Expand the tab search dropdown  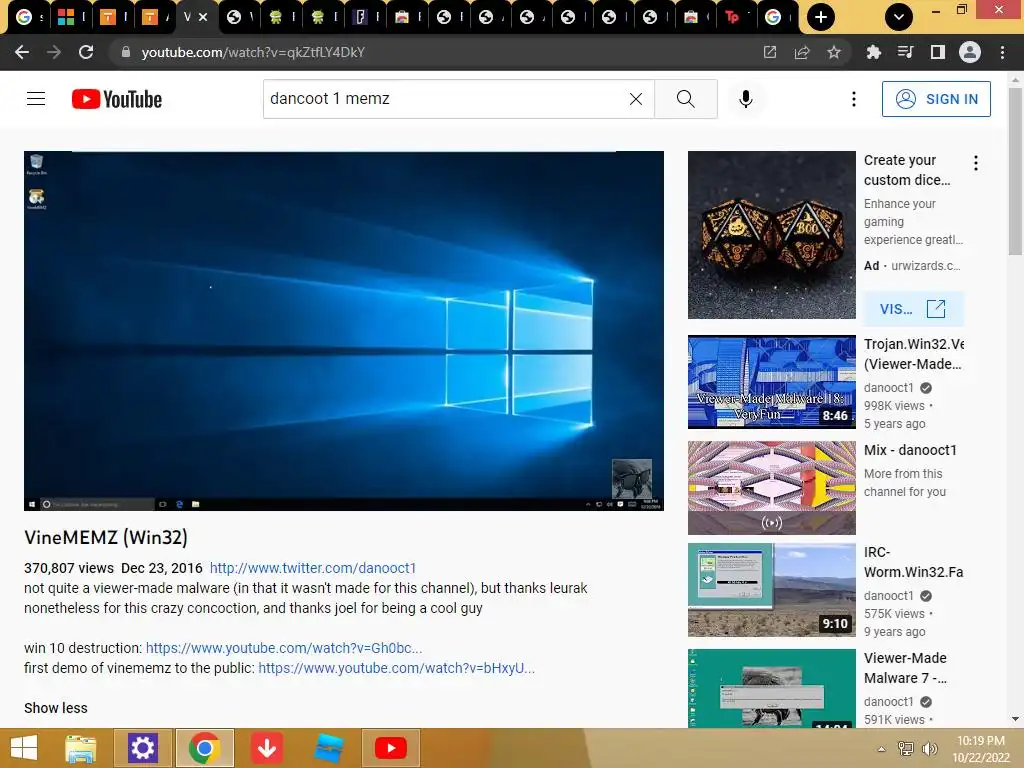point(899,17)
